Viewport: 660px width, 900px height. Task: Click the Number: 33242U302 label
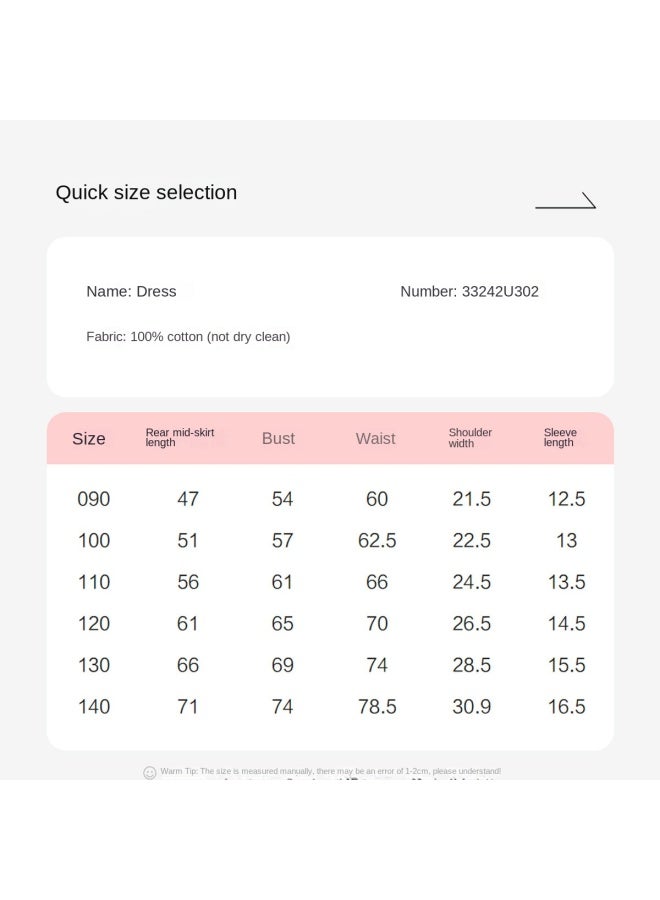coord(469,292)
